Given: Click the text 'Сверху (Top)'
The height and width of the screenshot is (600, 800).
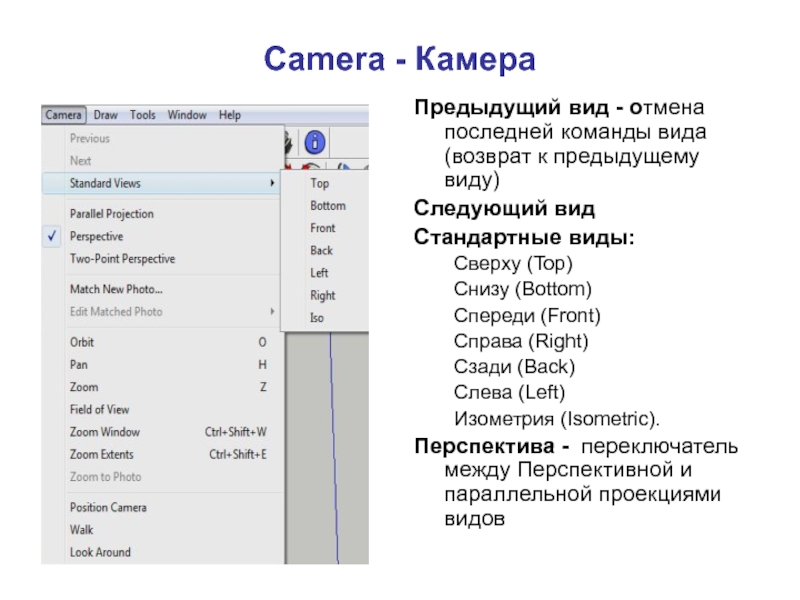Looking at the screenshot, I should (x=513, y=264).
